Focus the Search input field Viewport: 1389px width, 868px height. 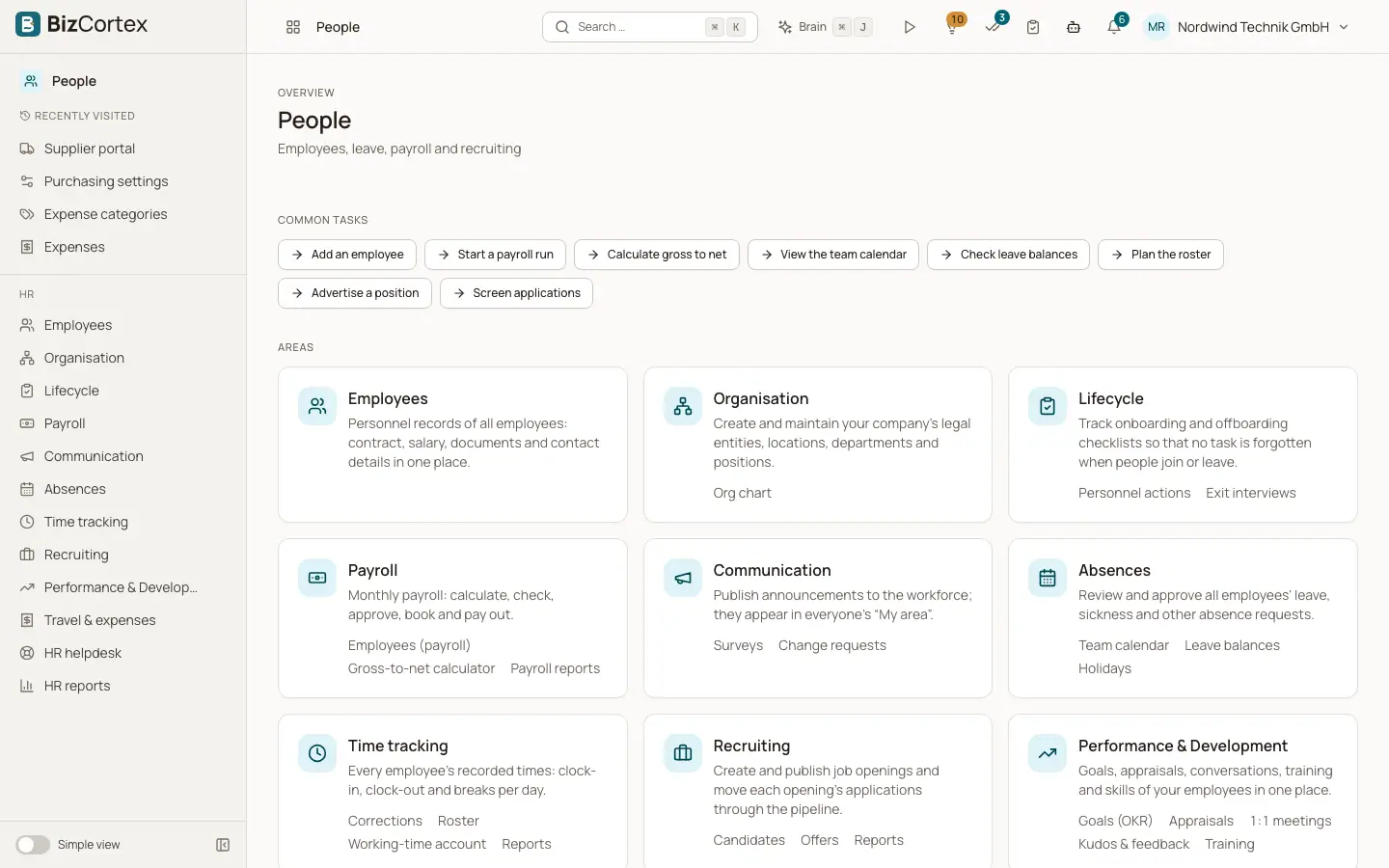(x=650, y=27)
